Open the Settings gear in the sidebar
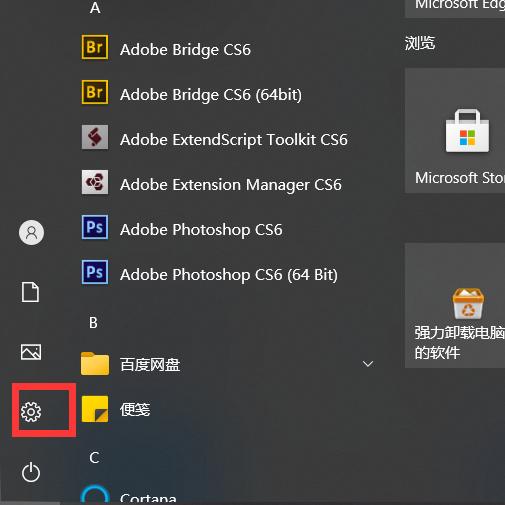 pyautogui.click(x=31, y=412)
